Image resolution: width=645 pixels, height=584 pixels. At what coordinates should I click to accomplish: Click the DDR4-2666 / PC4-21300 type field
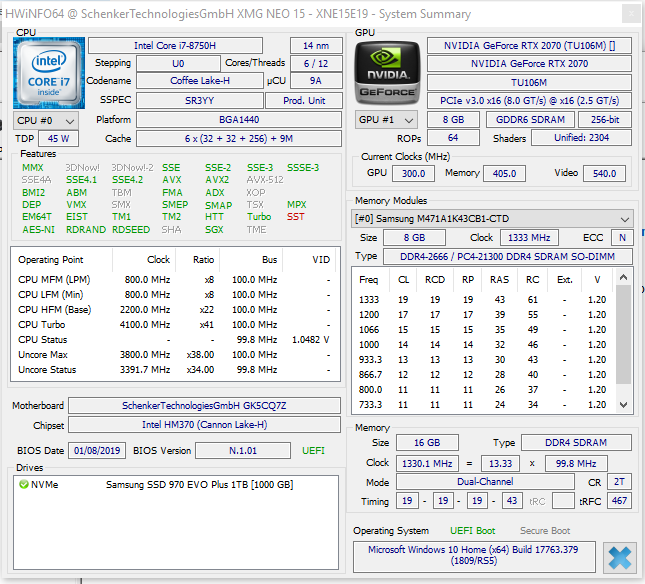[508, 257]
